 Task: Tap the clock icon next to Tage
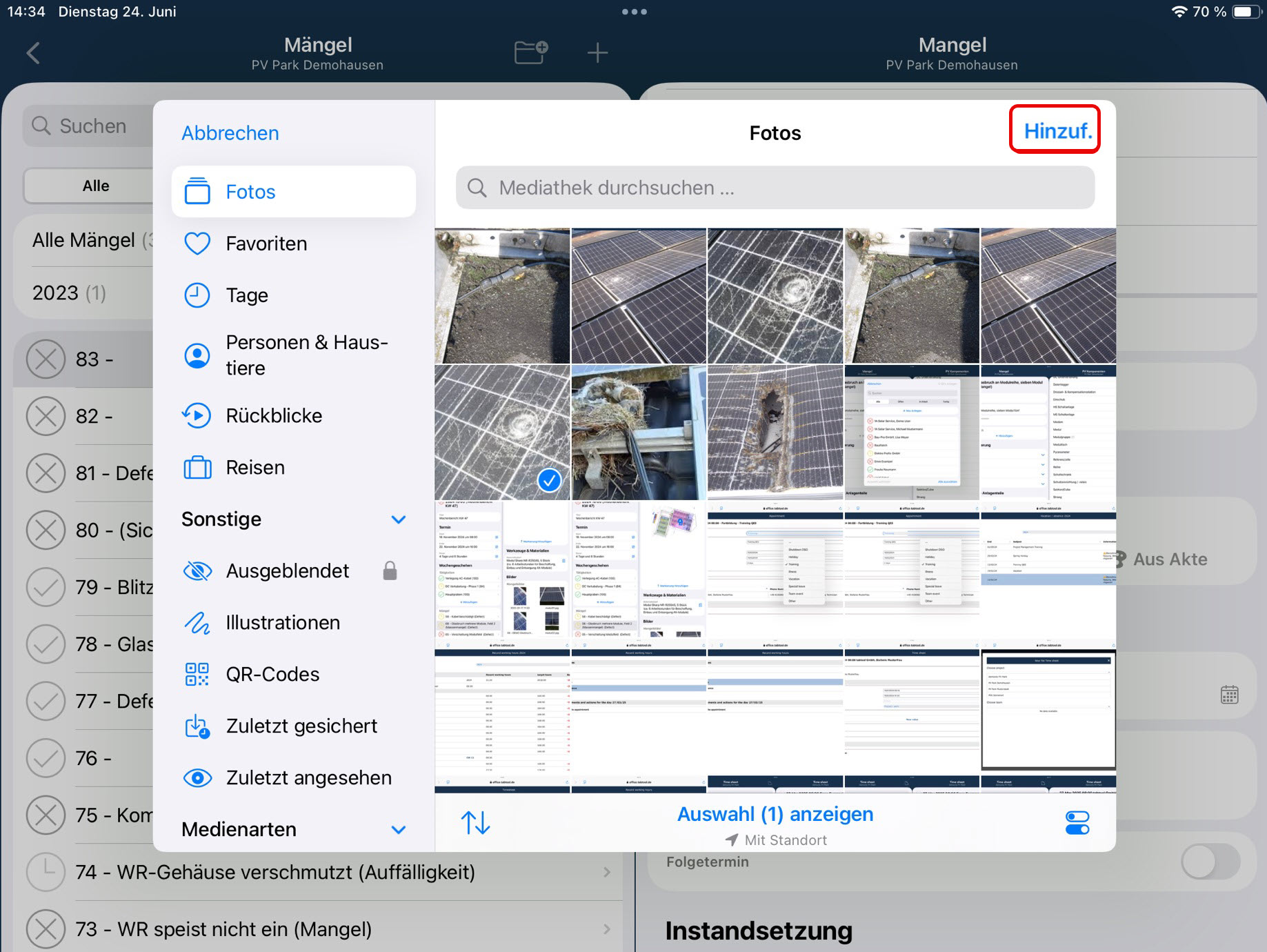tap(197, 295)
